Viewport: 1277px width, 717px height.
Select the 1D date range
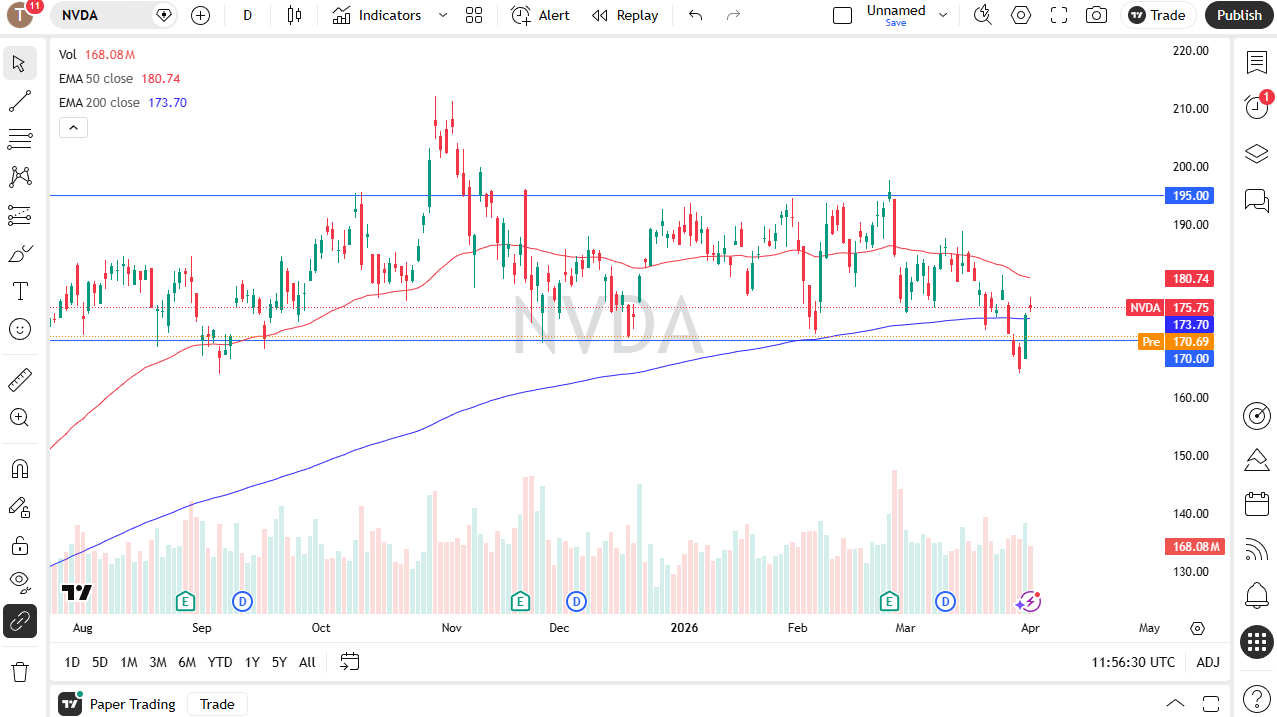[x=72, y=662]
